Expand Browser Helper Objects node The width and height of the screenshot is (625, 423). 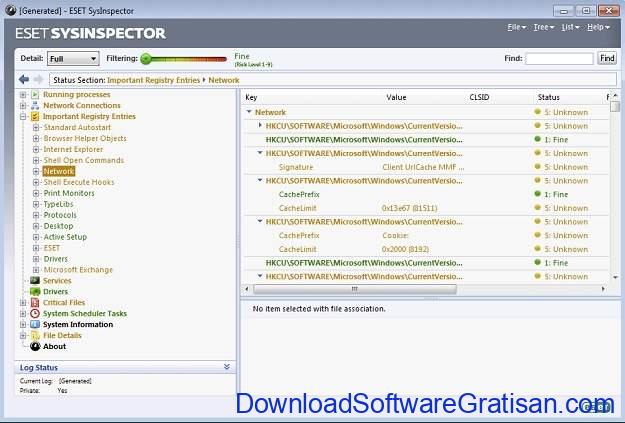[x=36, y=138]
